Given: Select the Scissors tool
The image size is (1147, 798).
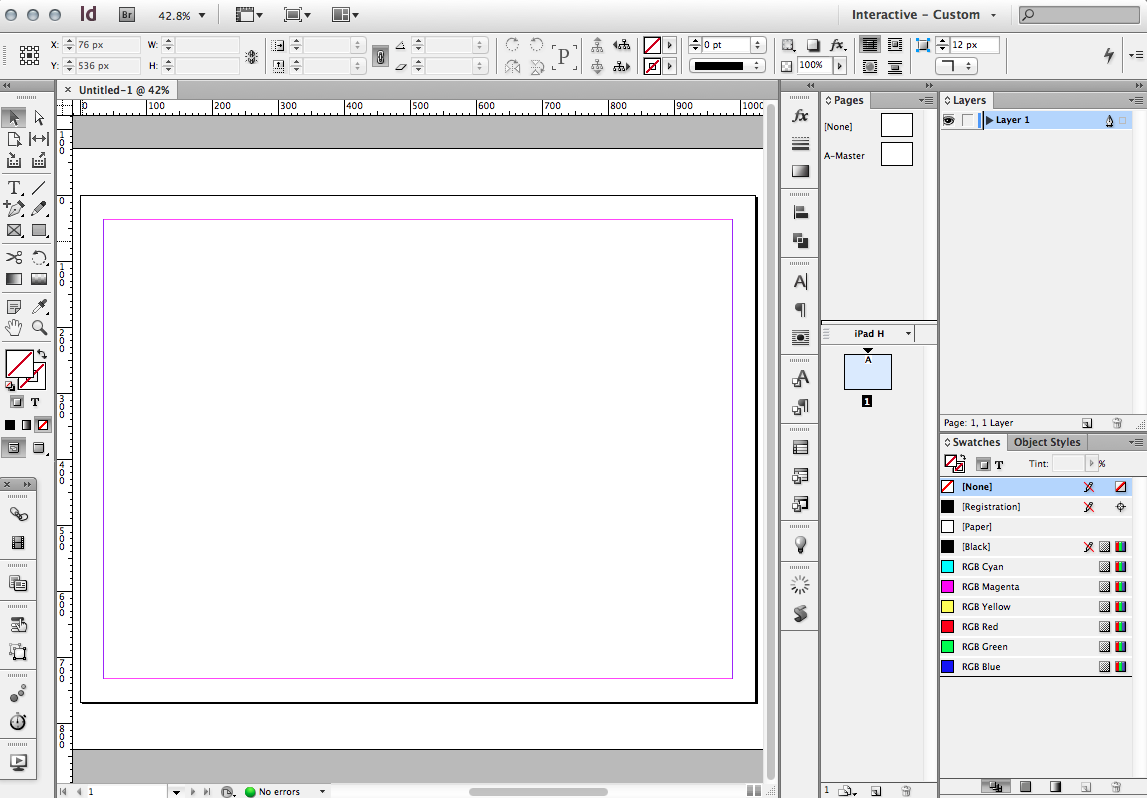Looking at the screenshot, I should click(x=14, y=257).
